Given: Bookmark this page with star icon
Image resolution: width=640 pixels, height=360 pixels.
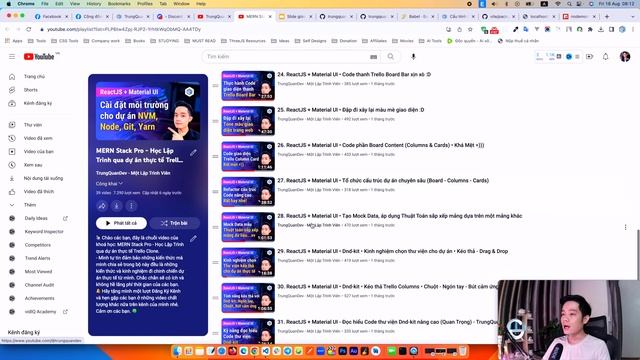Looking at the screenshot, I should pos(470,29).
